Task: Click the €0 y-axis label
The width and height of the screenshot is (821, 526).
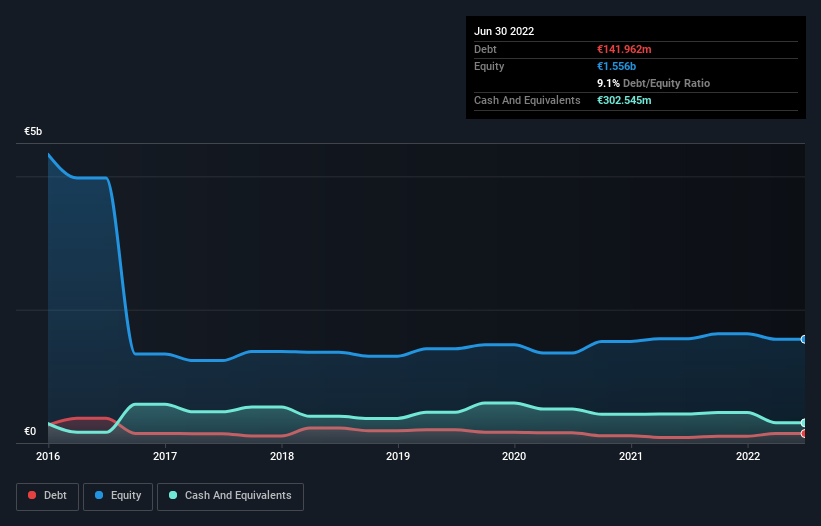Action: pos(30,431)
